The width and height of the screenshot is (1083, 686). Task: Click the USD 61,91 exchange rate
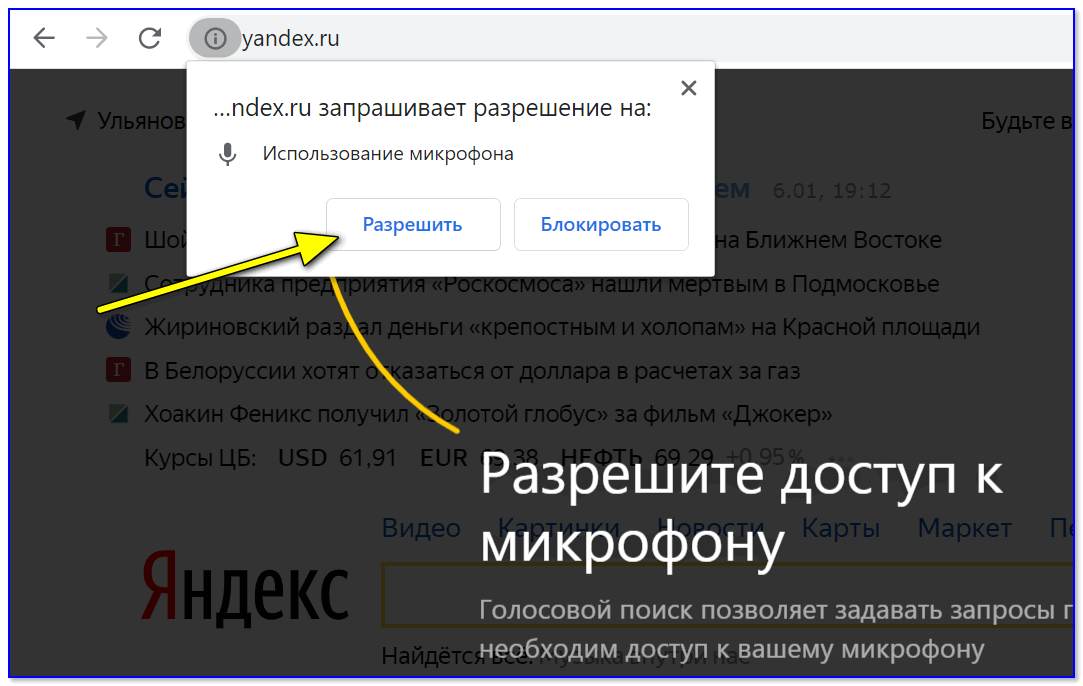click(337, 458)
